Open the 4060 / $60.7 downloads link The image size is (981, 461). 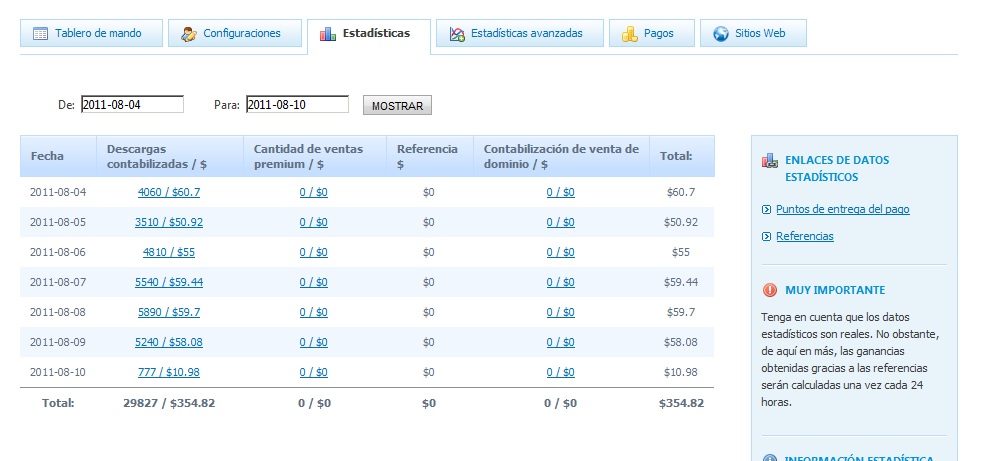click(169, 192)
